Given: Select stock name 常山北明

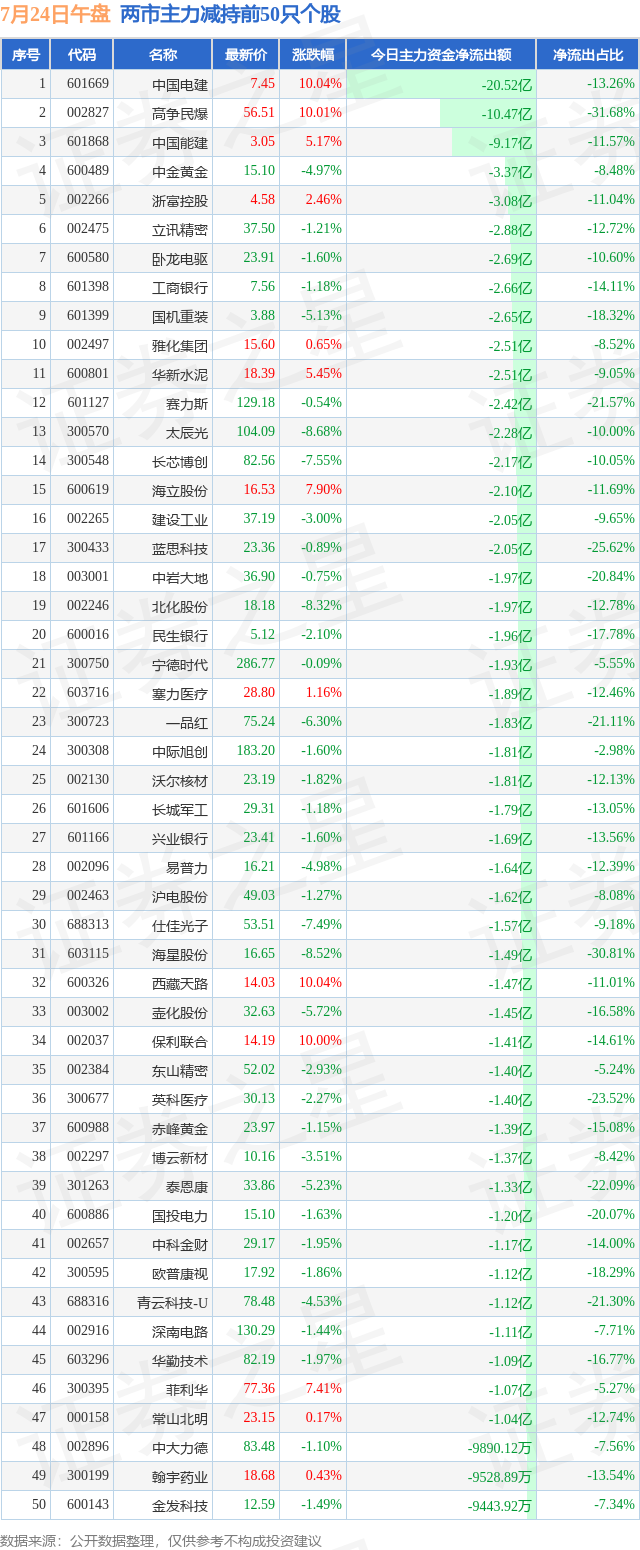Looking at the screenshot, I should click(180, 1418).
